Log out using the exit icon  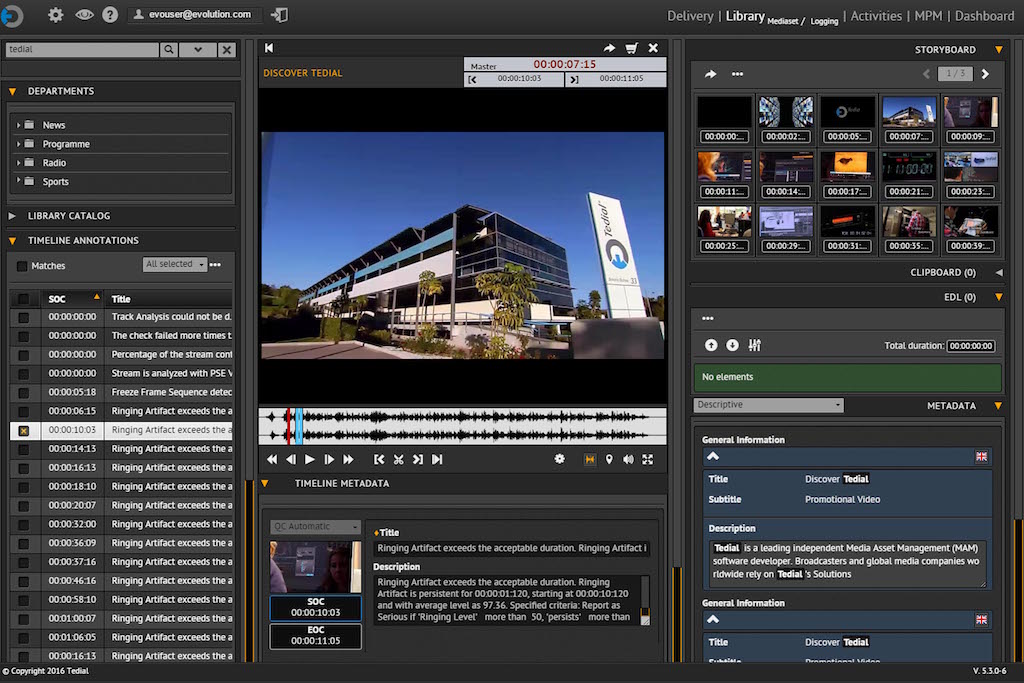click(280, 15)
